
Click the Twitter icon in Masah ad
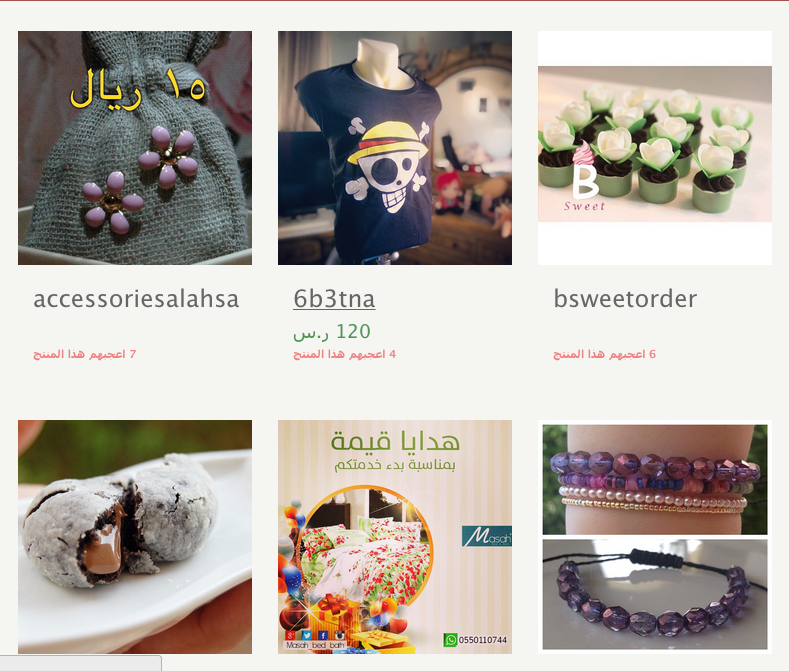click(306, 635)
